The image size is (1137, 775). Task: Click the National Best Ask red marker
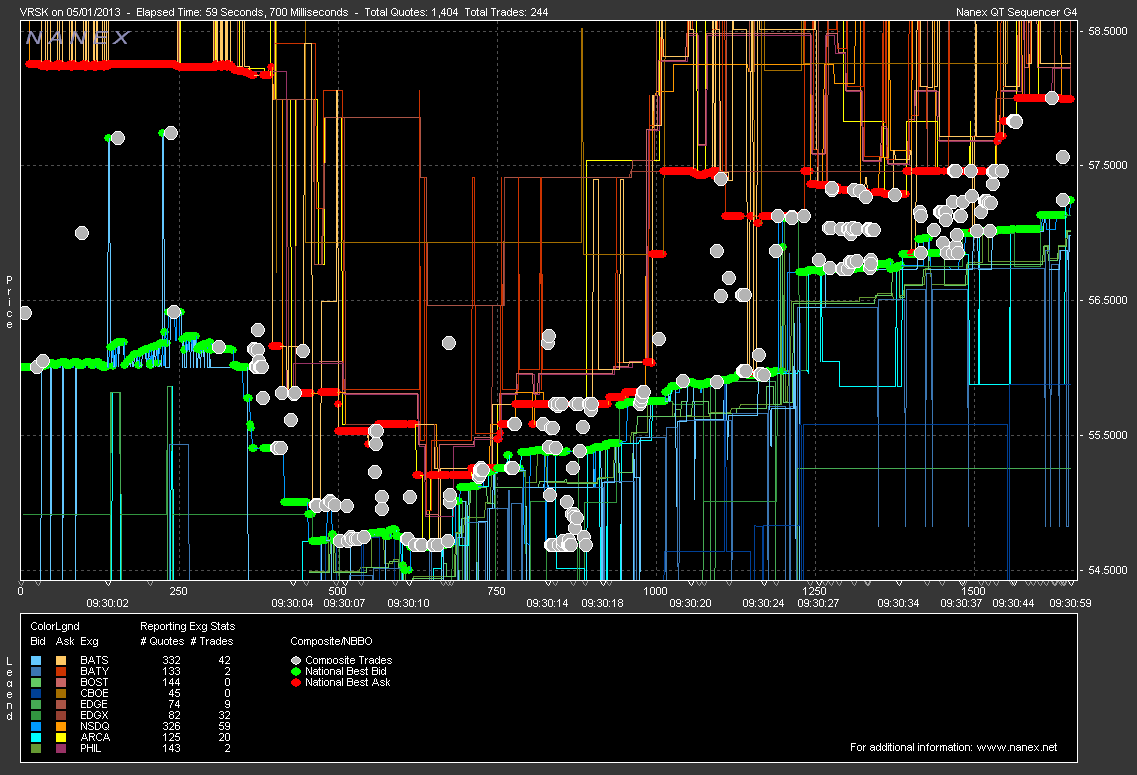coord(296,682)
